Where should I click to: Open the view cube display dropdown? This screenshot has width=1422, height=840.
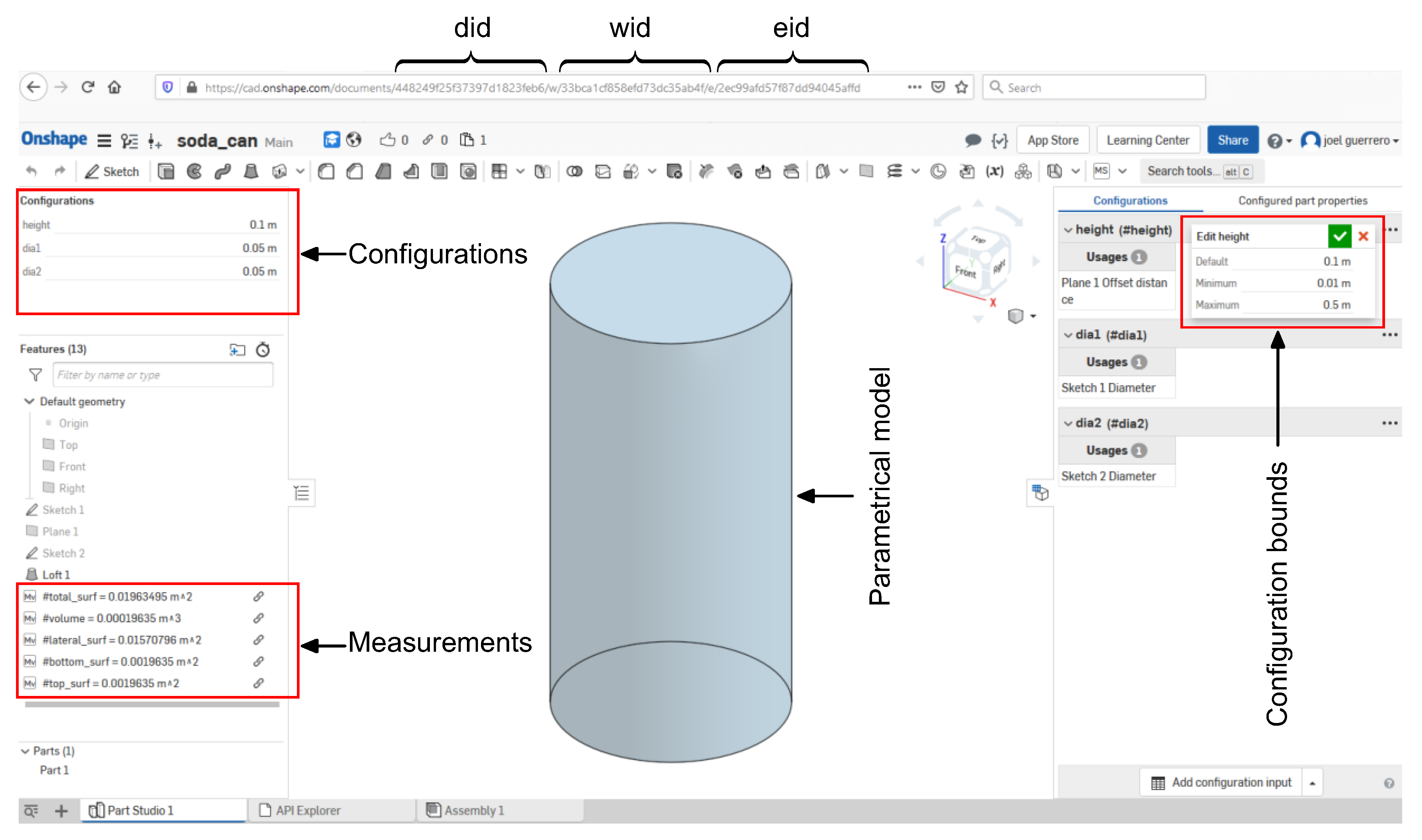1033,316
